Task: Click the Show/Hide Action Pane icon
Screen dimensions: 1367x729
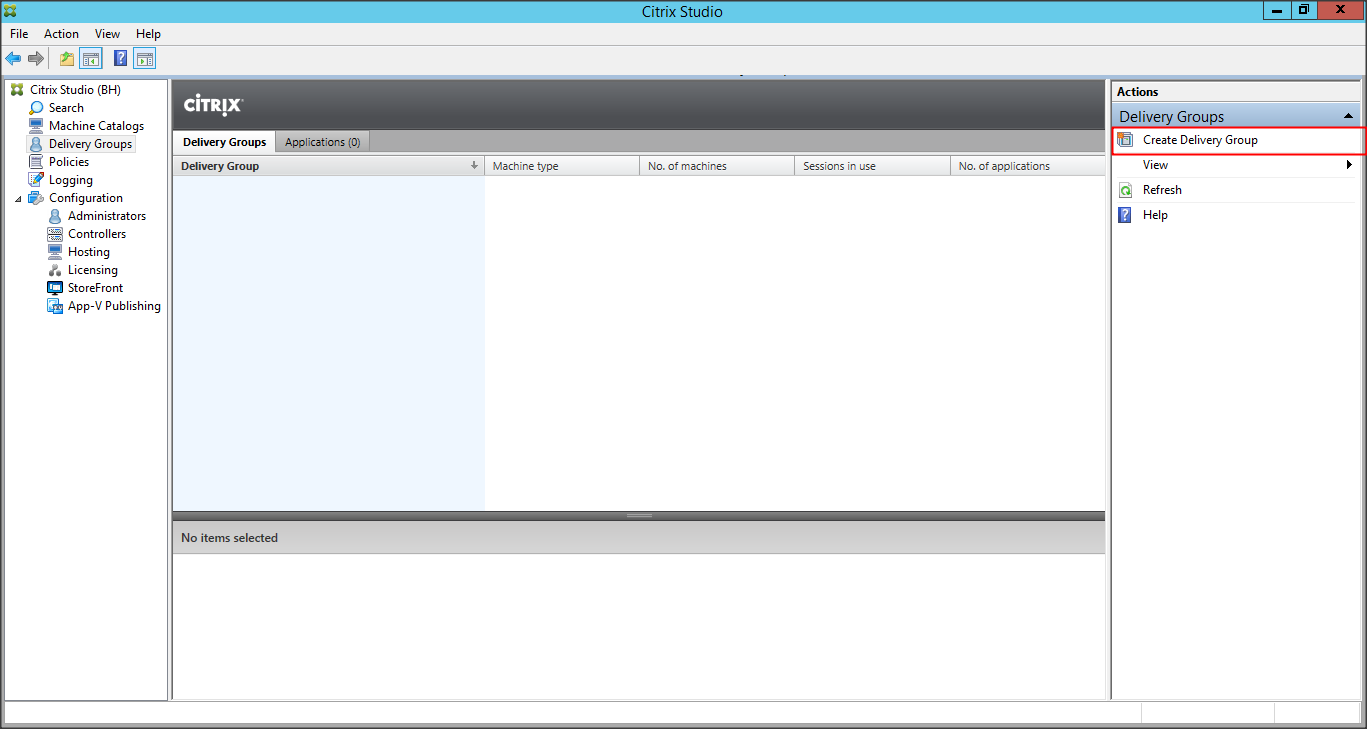Action: coord(145,59)
